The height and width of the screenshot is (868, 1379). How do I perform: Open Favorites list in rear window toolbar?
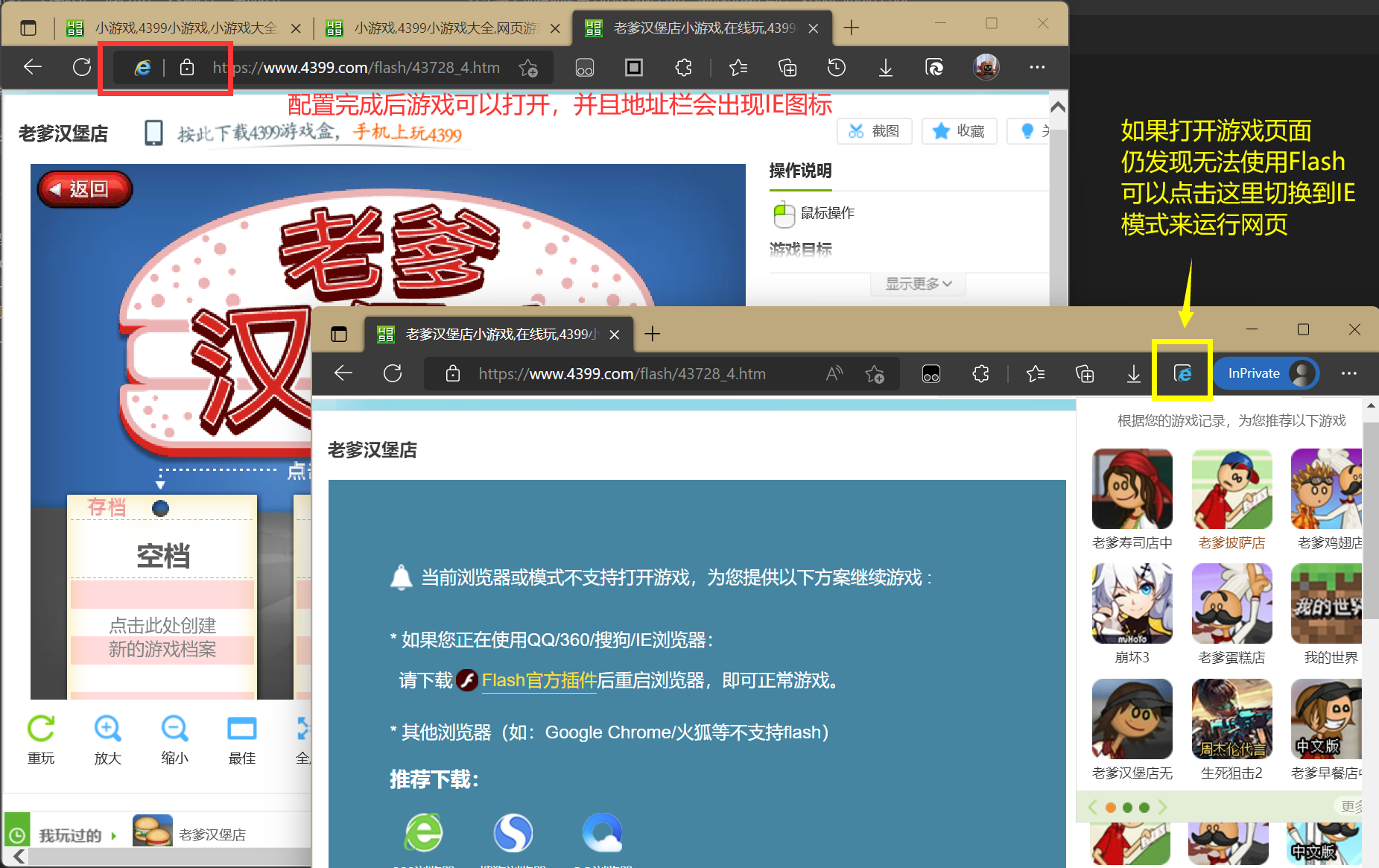click(x=738, y=68)
